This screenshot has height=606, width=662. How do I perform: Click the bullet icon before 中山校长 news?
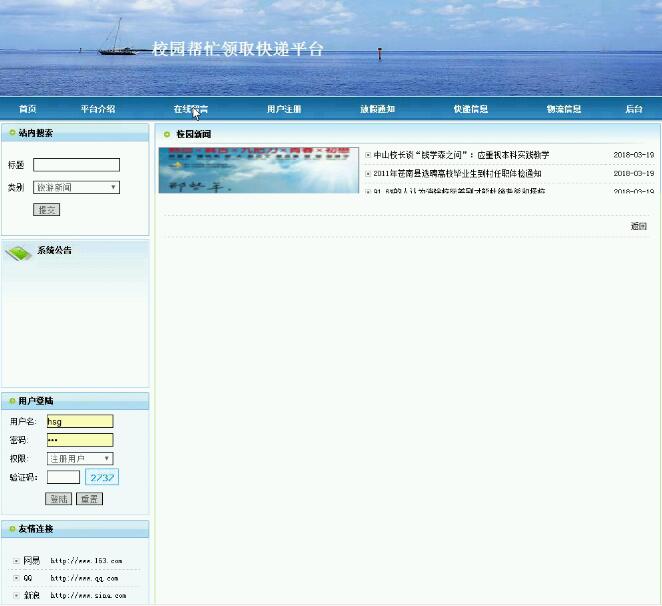pyautogui.click(x=368, y=155)
